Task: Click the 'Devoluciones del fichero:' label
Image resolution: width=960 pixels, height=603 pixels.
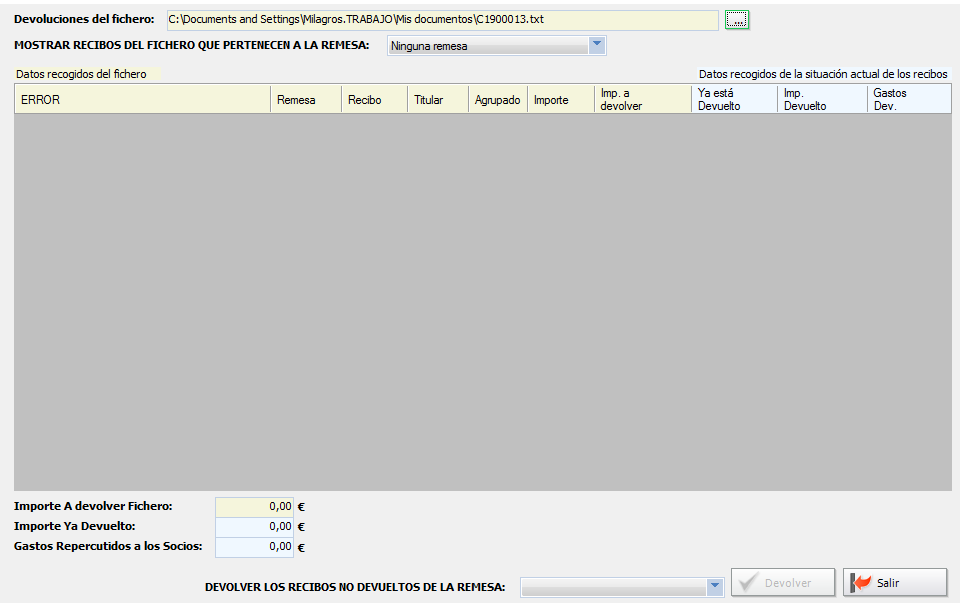Action: point(84,19)
